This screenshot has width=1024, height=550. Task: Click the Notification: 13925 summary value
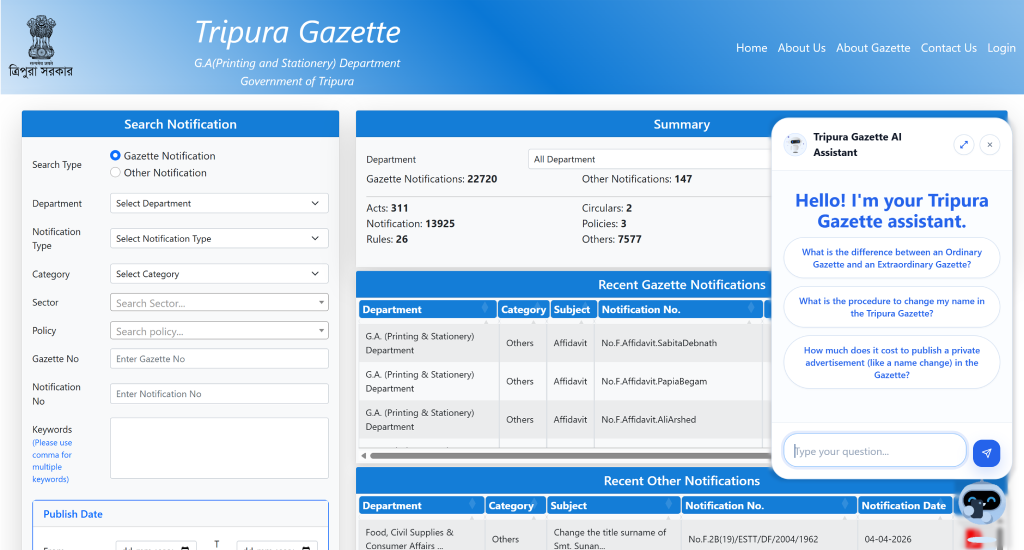pyautogui.click(x=410, y=223)
